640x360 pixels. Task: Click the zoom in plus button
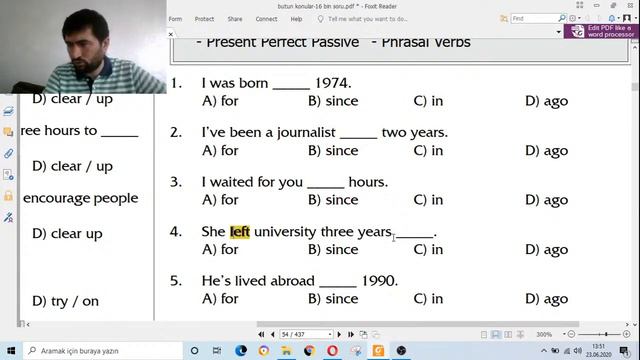click(x=627, y=334)
